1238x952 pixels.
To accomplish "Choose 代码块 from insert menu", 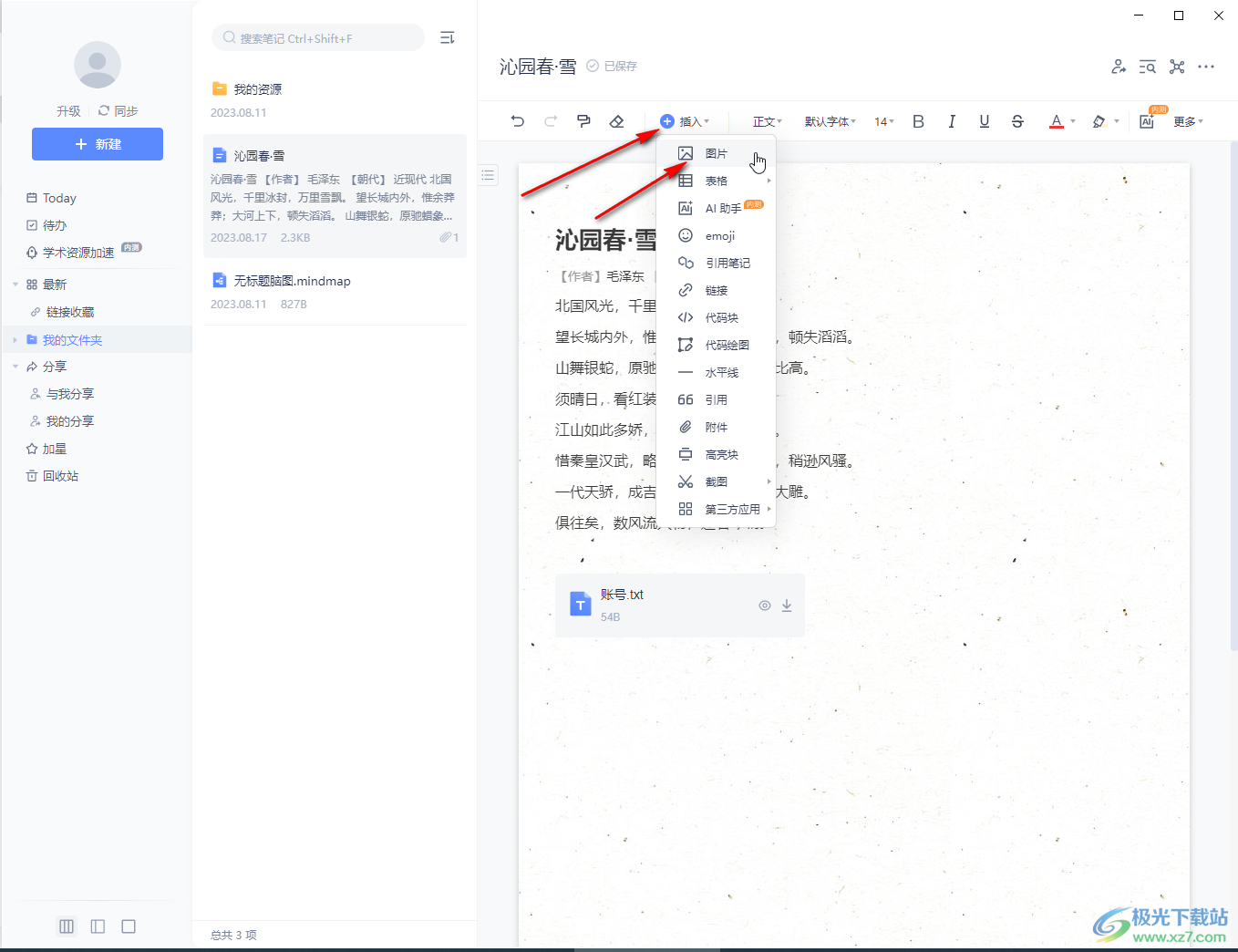I will pyautogui.click(x=716, y=317).
